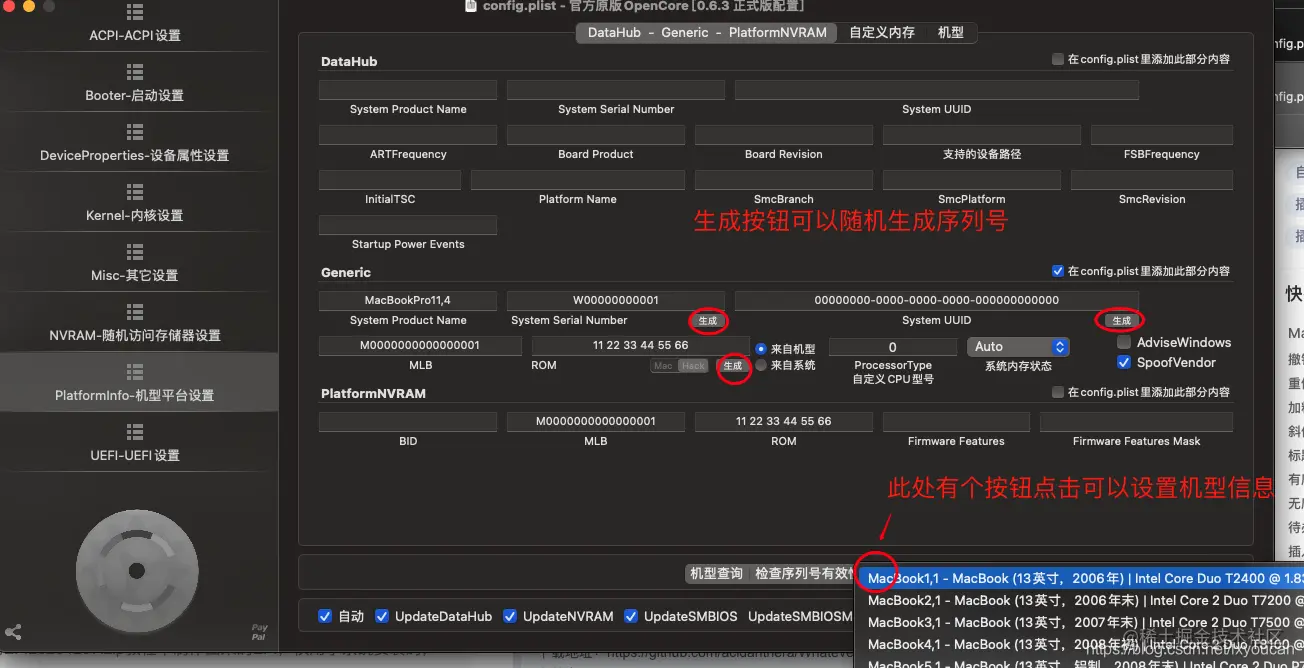Viewport: 1304px width, 668px height.
Task: Open the Auto 系统内存状态 dropdown
Action: click(x=1018, y=346)
